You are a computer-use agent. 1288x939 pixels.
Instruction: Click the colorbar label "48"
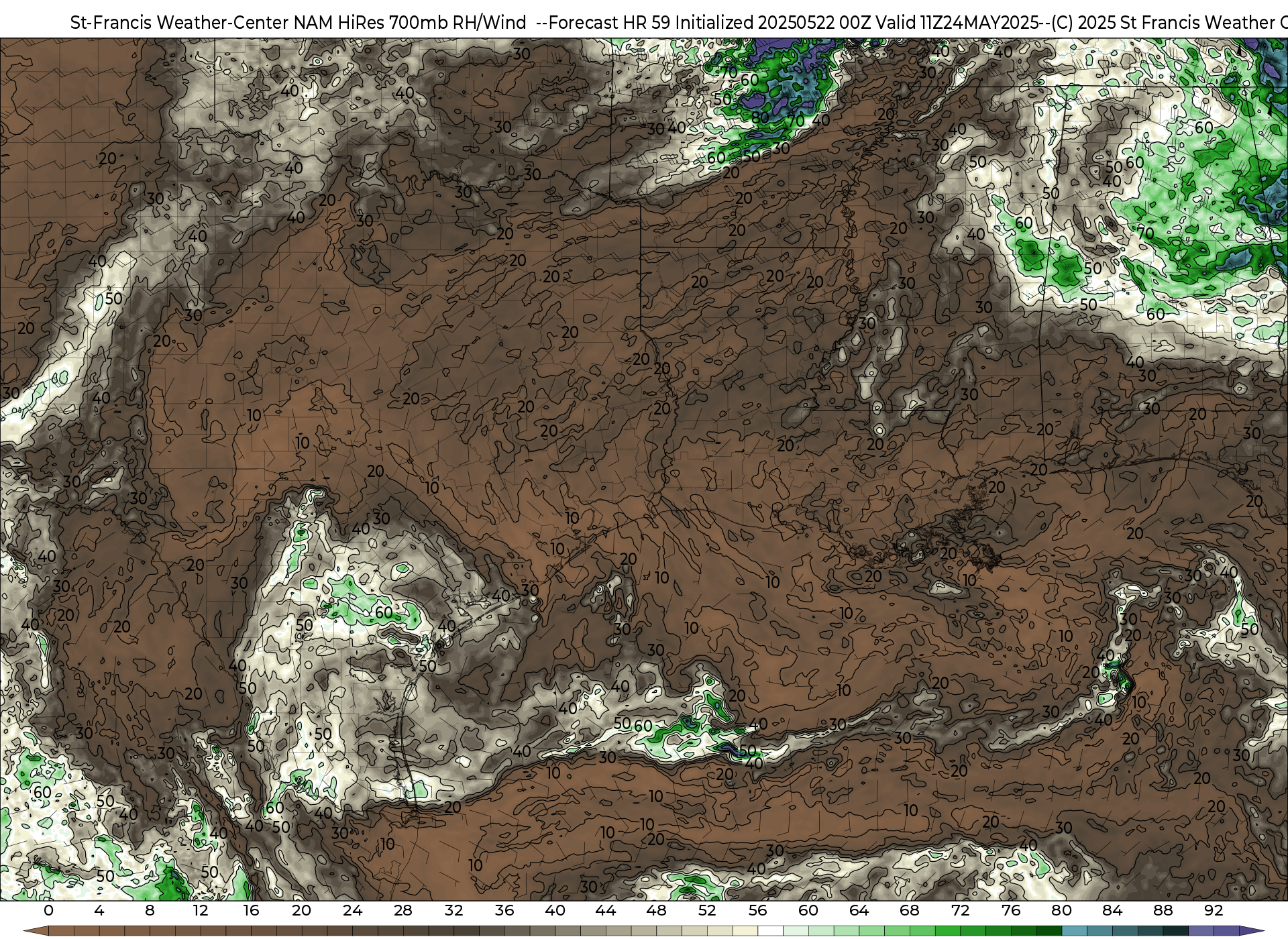pos(657,911)
